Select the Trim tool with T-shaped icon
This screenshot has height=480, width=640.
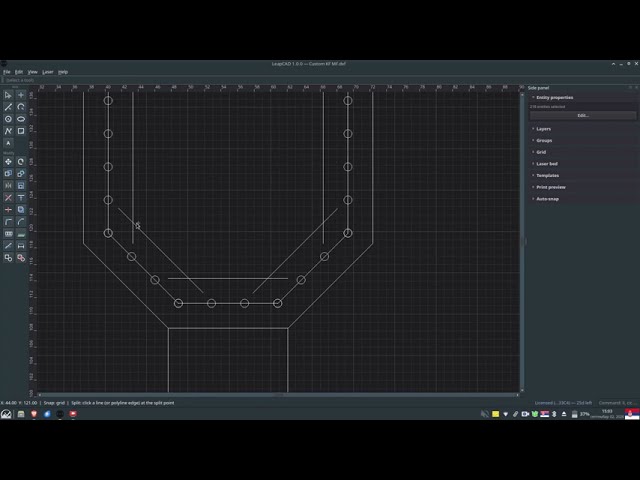21,198
